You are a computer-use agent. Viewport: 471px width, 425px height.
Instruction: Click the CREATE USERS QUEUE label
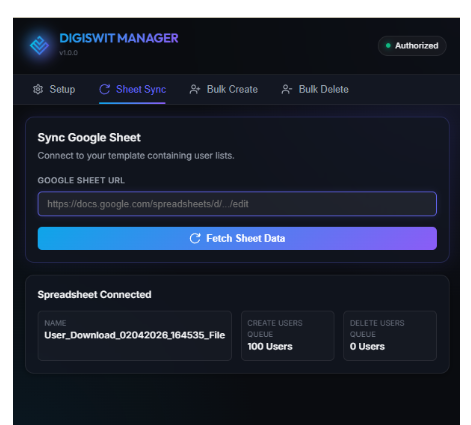[x=275, y=329]
